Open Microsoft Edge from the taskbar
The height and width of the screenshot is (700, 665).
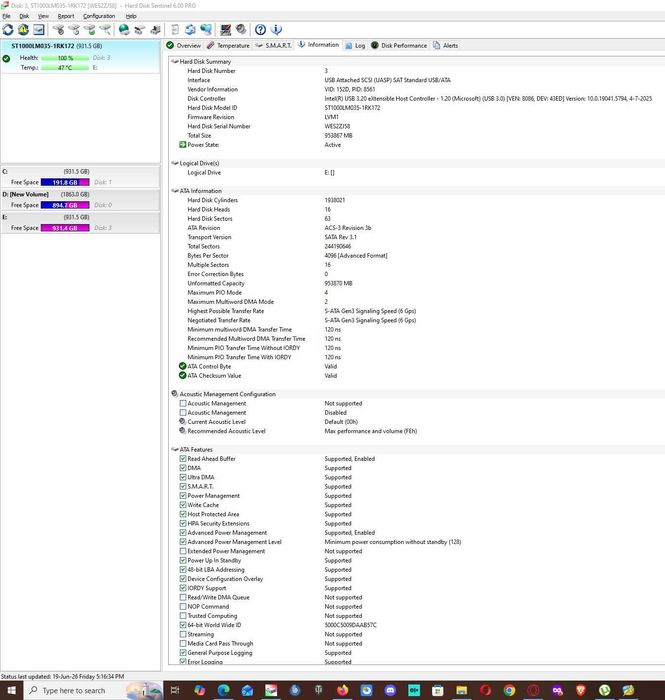click(224, 690)
